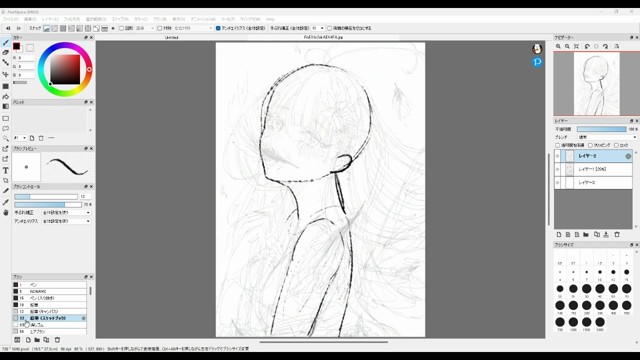This screenshot has height=360, width=640.
Task: Toggle the rightmost checkbox in top toolbar
Action: point(329,28)
